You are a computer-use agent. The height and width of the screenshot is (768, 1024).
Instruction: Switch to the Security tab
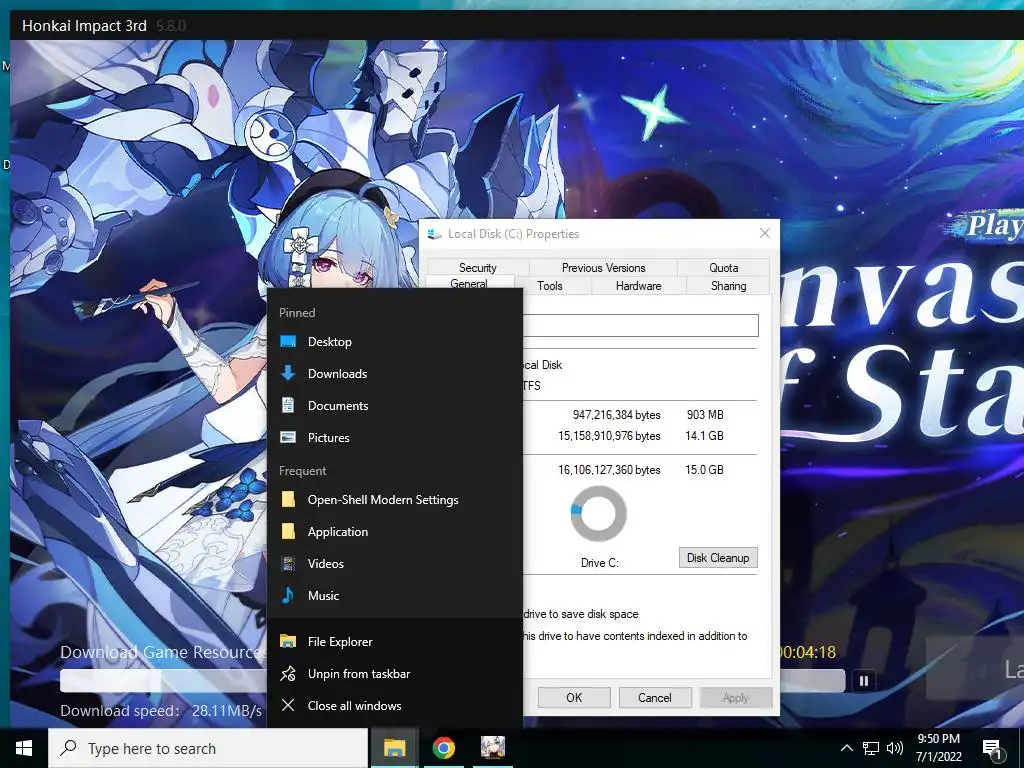[x=477, y=268]
